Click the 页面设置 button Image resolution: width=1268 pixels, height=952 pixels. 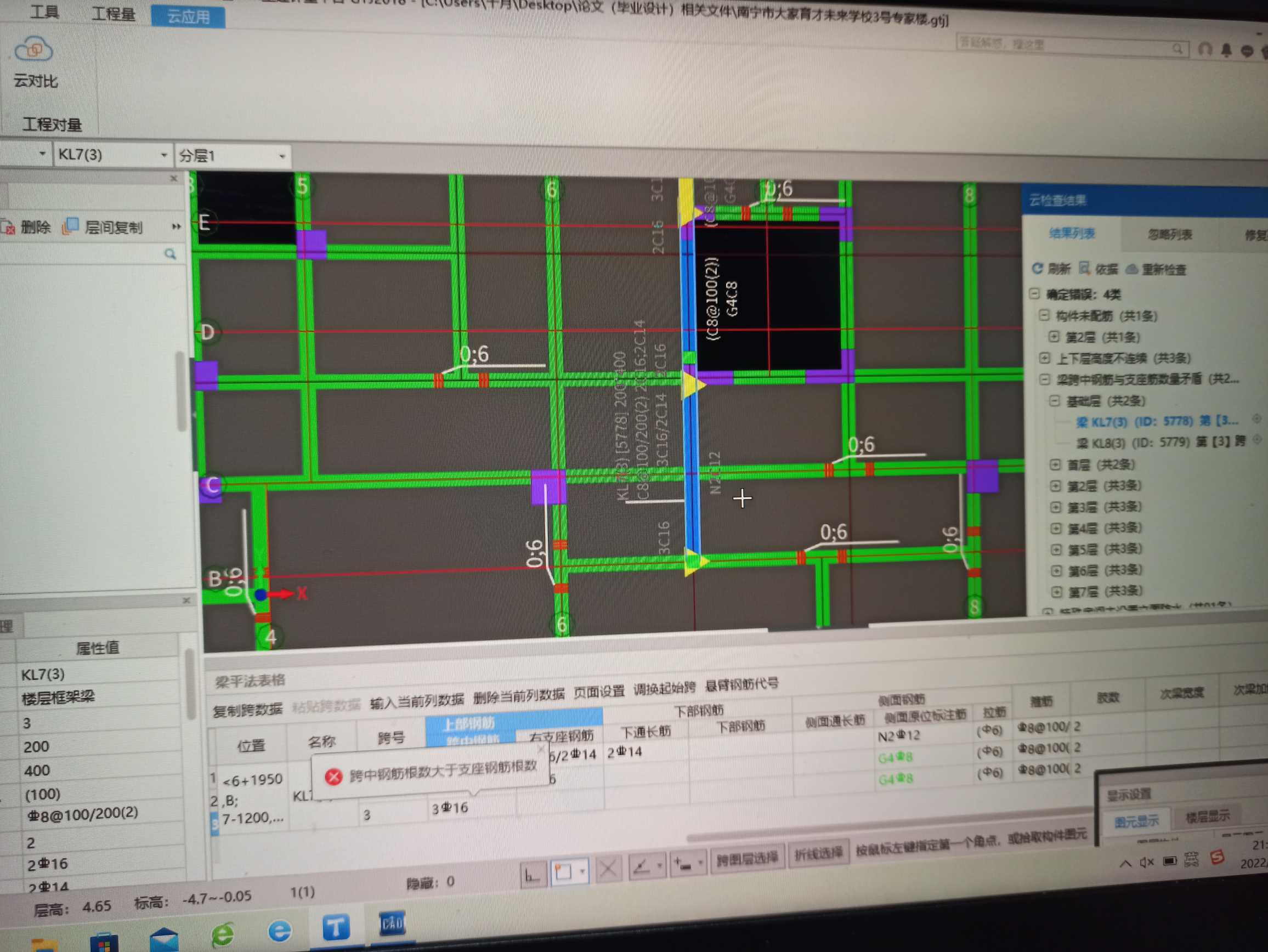(599, 692)
